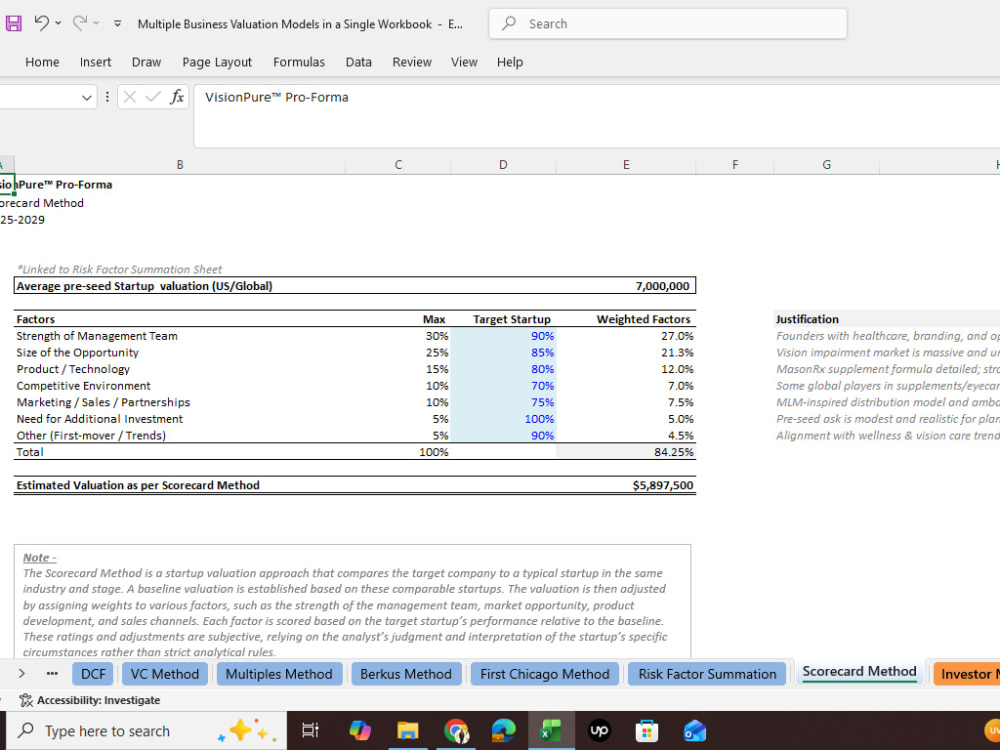Switch to the Berkus Method sheet tab
This screenshot has width=1000, height=750.
pos(406,674)
